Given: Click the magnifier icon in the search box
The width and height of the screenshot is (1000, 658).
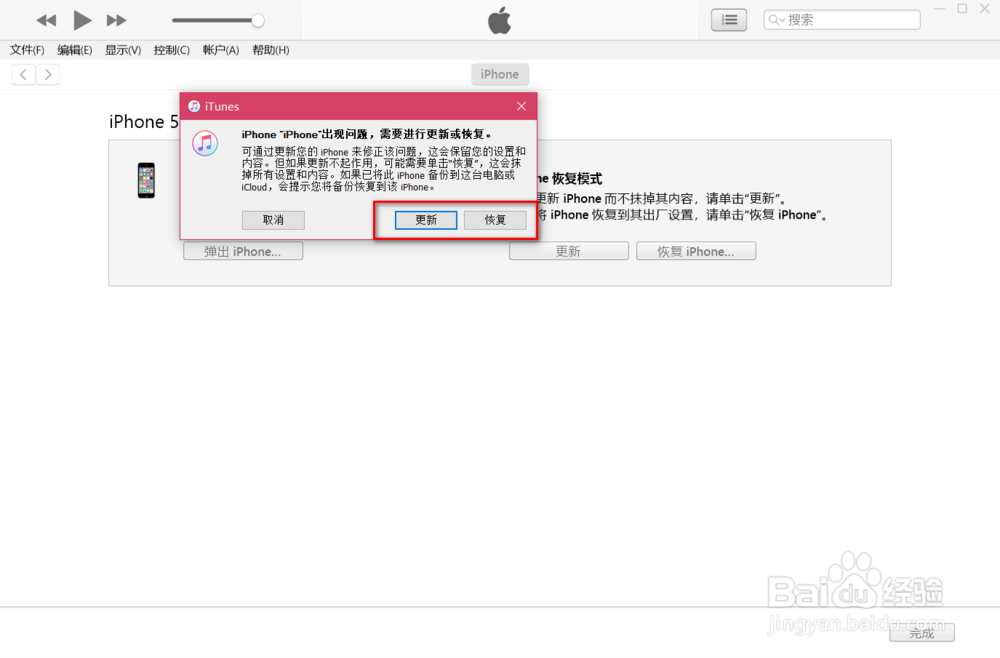Looking at the screenshot, I should pos(772,19).
